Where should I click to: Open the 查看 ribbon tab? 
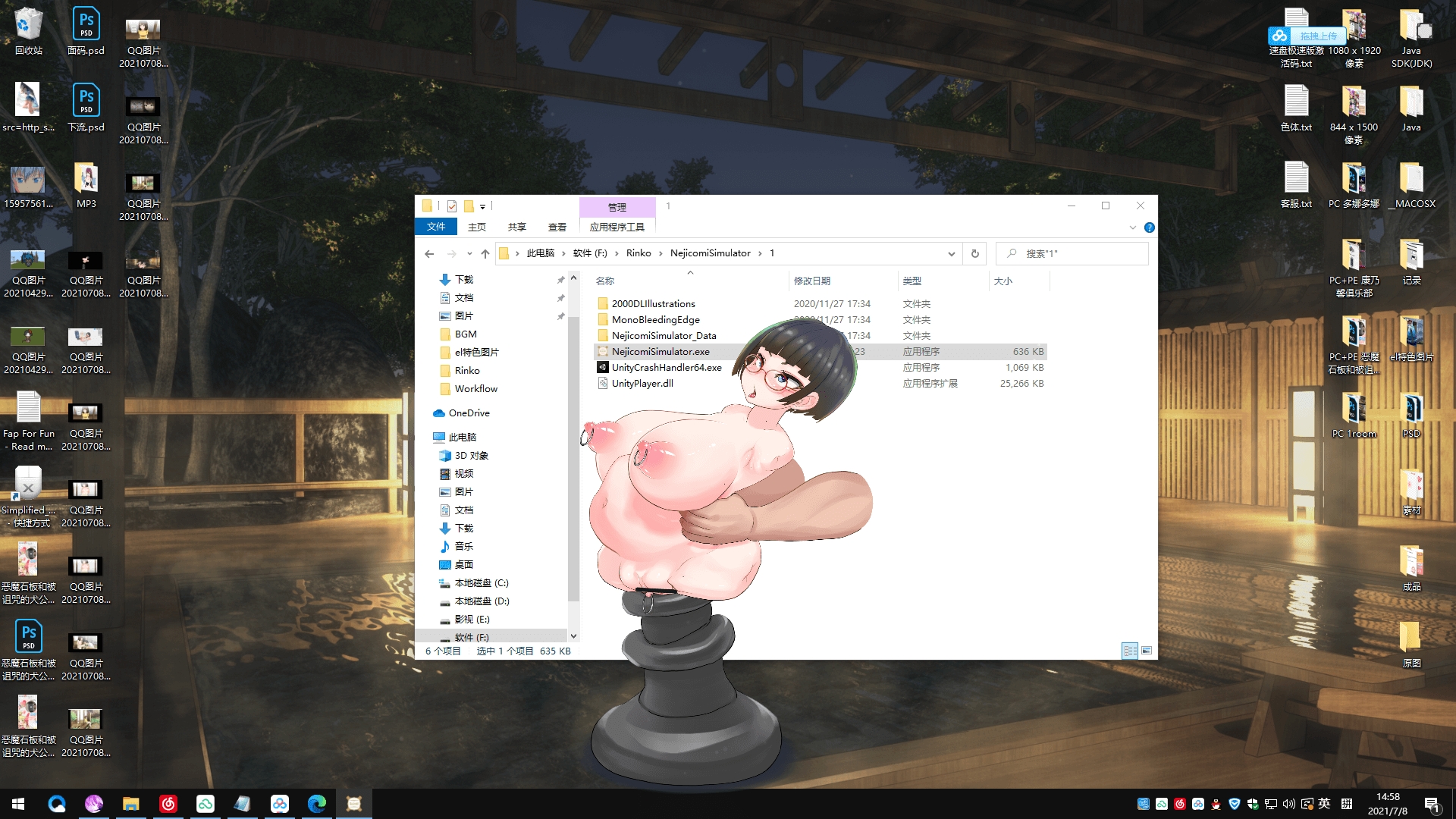pyautogui.click(x=557, y=227)
